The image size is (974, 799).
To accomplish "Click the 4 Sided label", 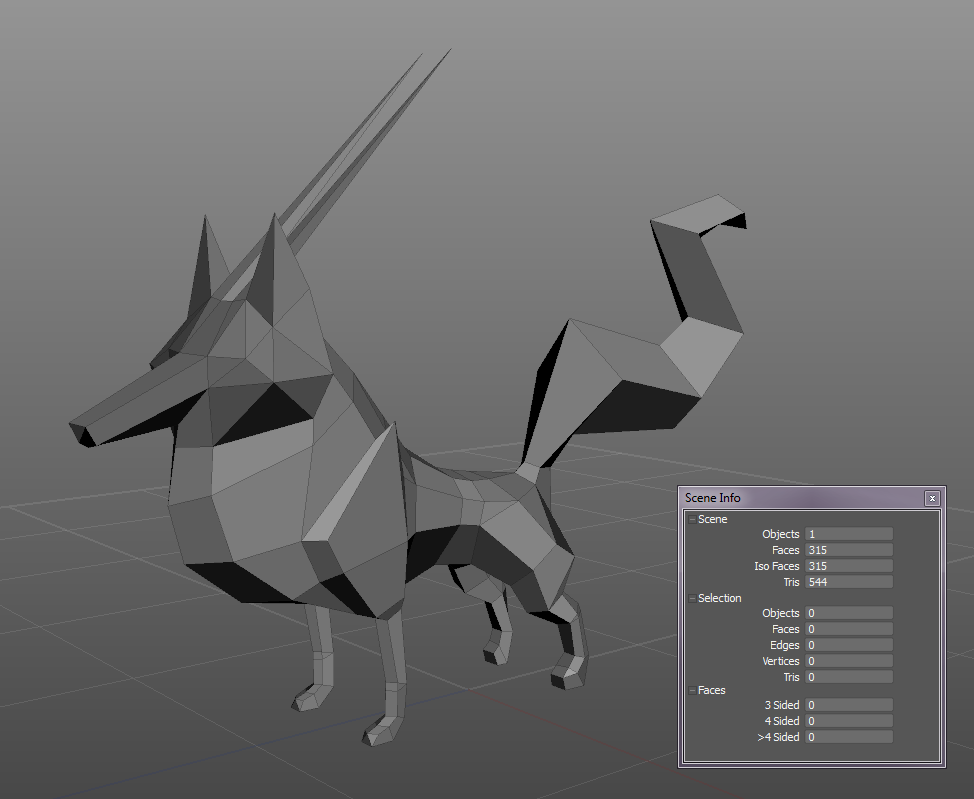I will 781,721.
